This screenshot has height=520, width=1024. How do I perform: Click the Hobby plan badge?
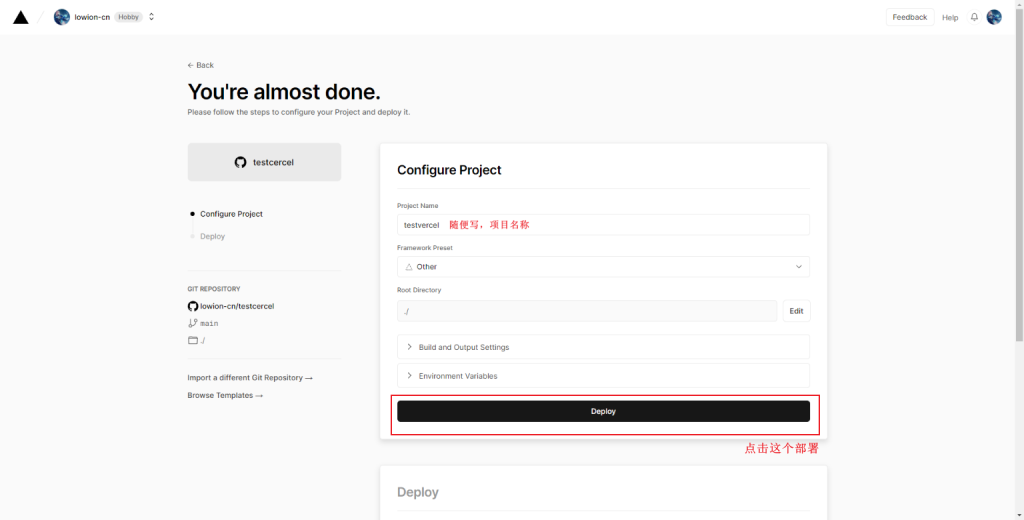click(x=129, y=17)
